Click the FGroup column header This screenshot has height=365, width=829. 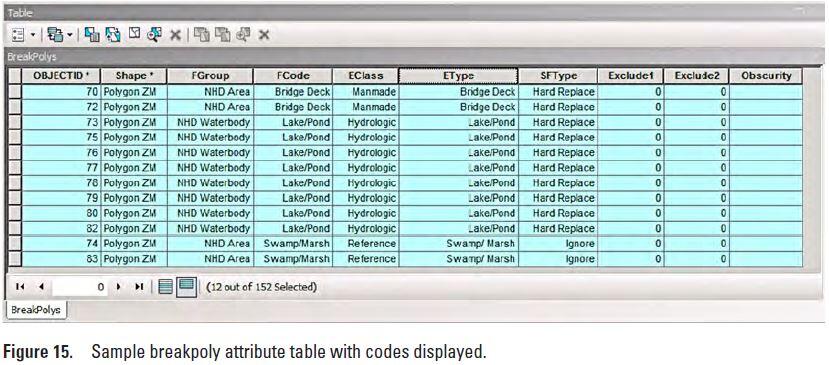tap(210, 76)
